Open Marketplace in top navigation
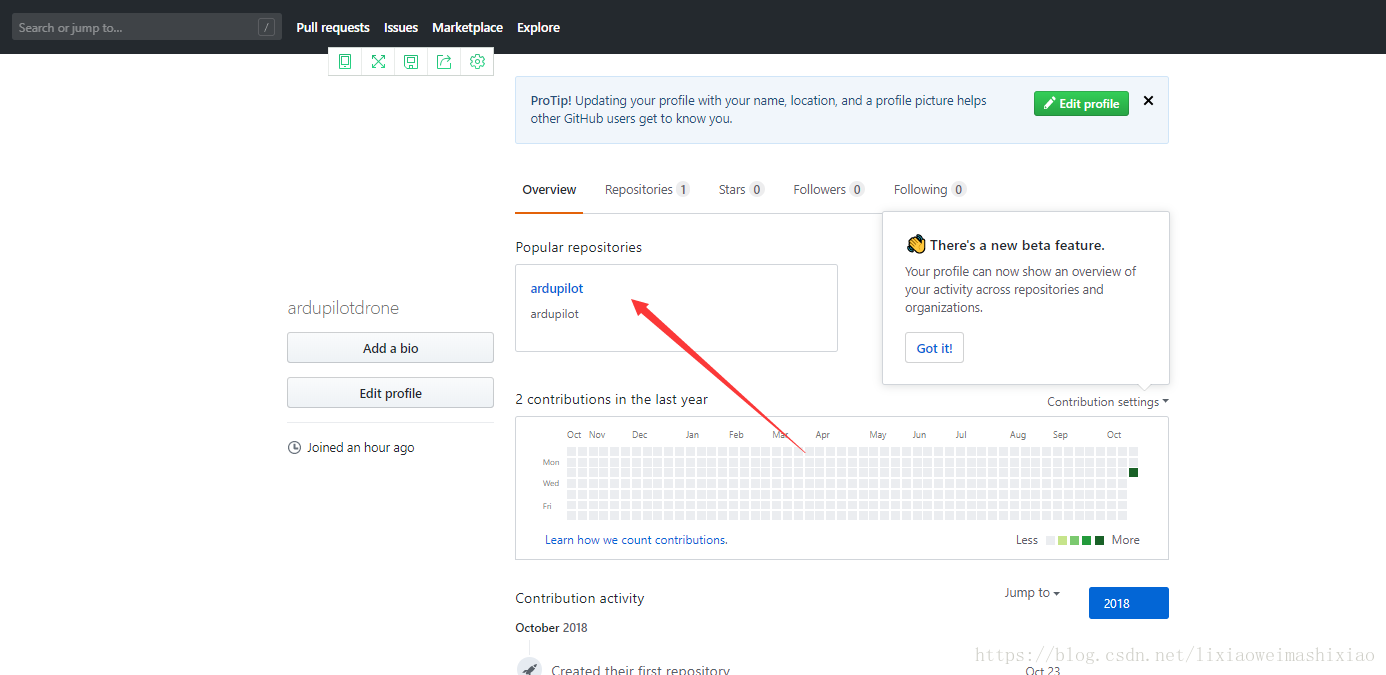The image size is (1386, 675). click(x=467, y=27)
